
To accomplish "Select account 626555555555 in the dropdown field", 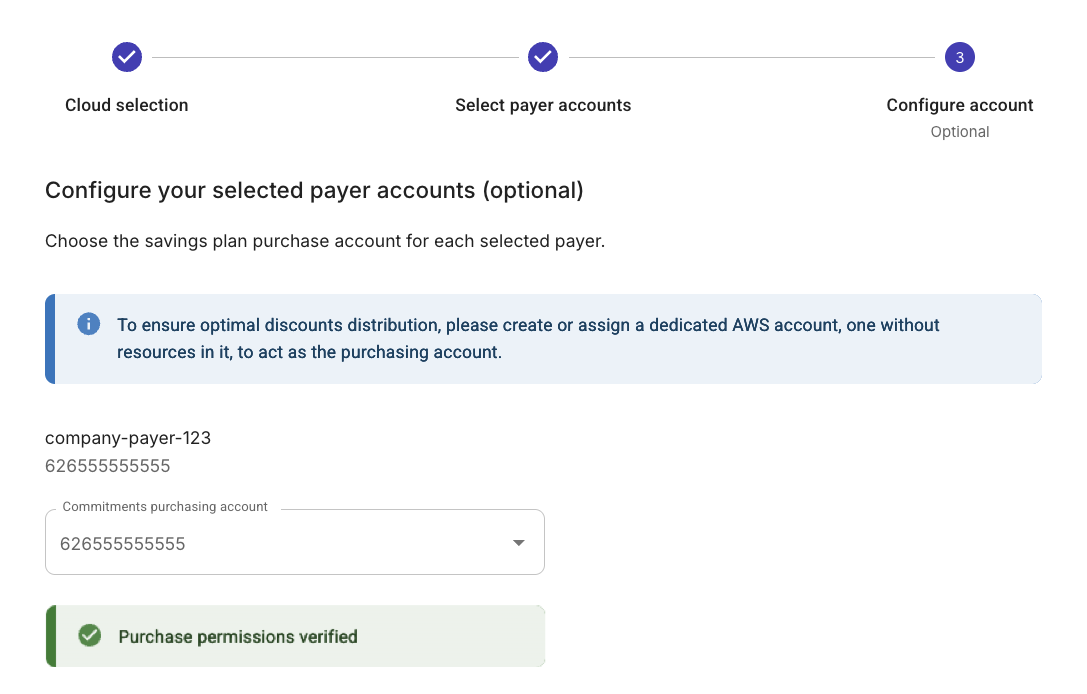I will [123, 543].
